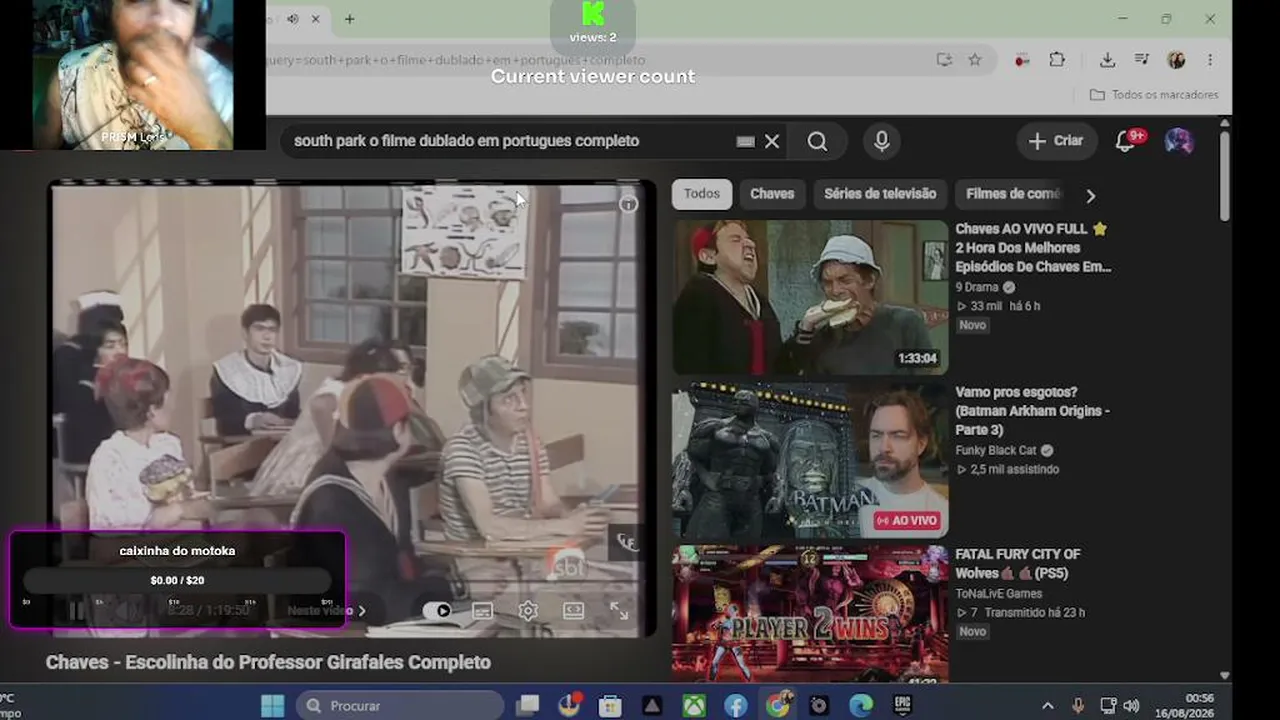1280x720 pixels.
Task: Open the on-screen keyboard icon in search box
Action: [x=745, y=141]
